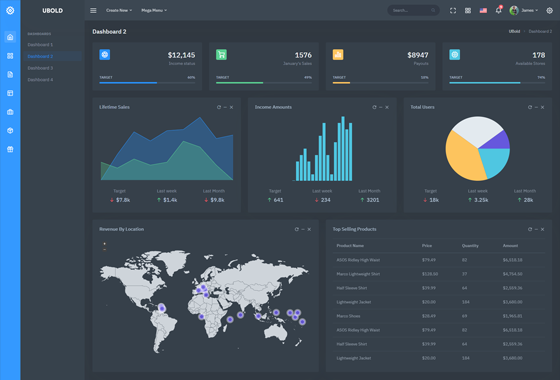
Task: Refresh the Top Selling Products card
Action: click(x=530, y=229)
